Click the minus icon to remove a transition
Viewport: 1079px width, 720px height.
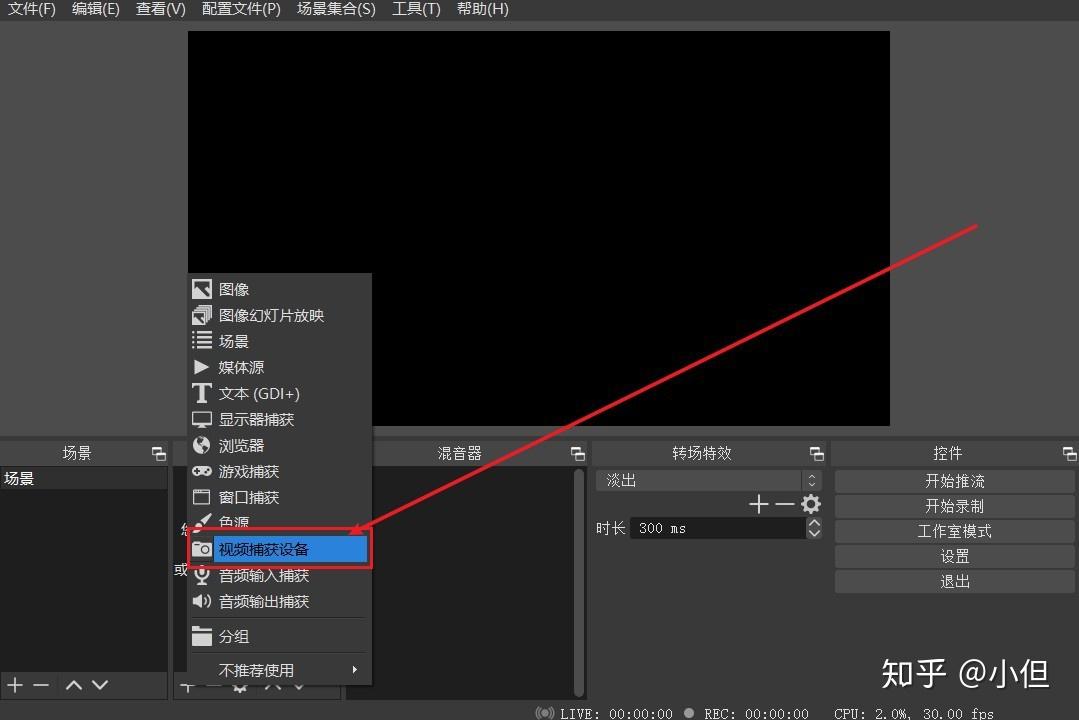click(x=784, y=504)
